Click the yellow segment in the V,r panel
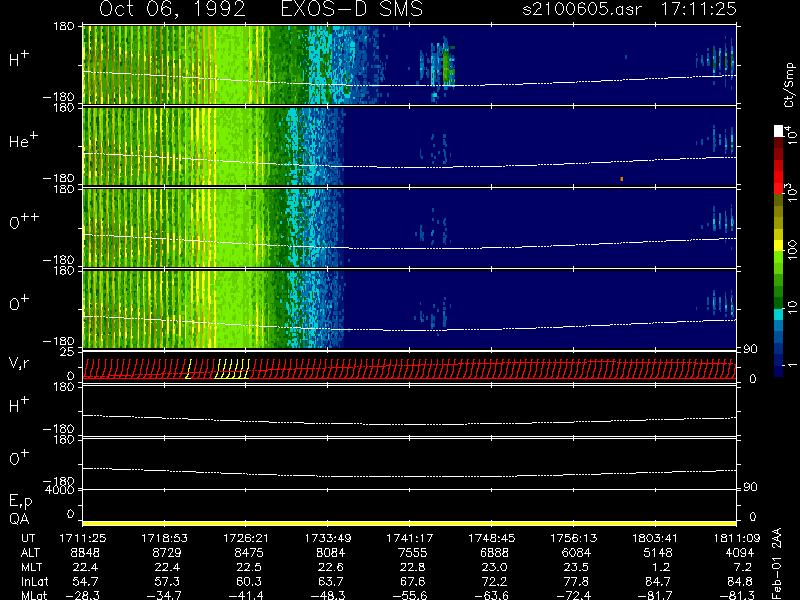 pyautogui.click(x=232, y=368)
